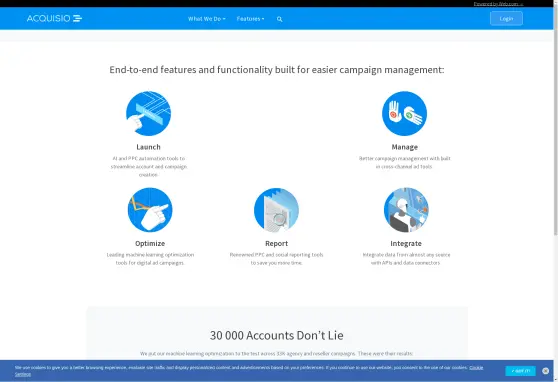Screen dimensions: 558x382
Task: Open the Launch heading link
Action: point(148,147)
